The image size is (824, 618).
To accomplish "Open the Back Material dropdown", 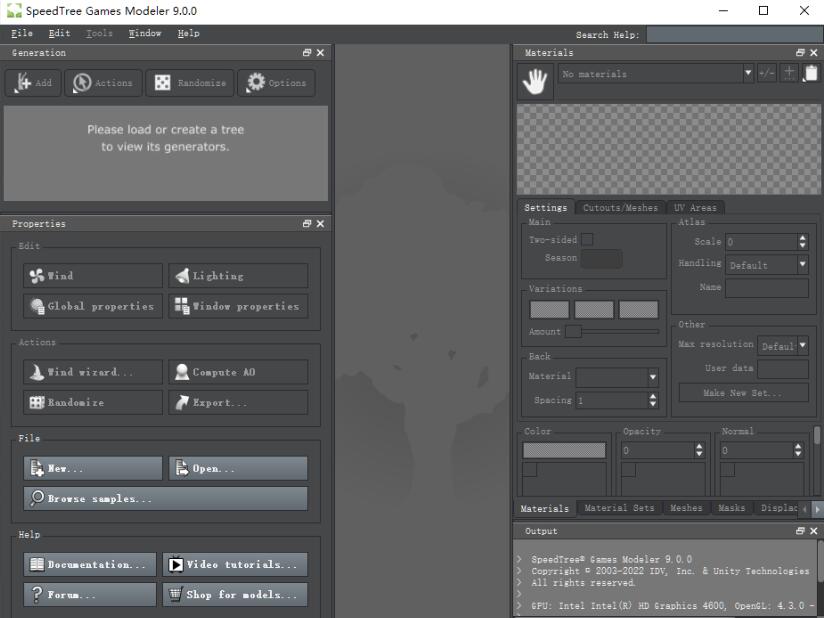I will coord(617,377).
